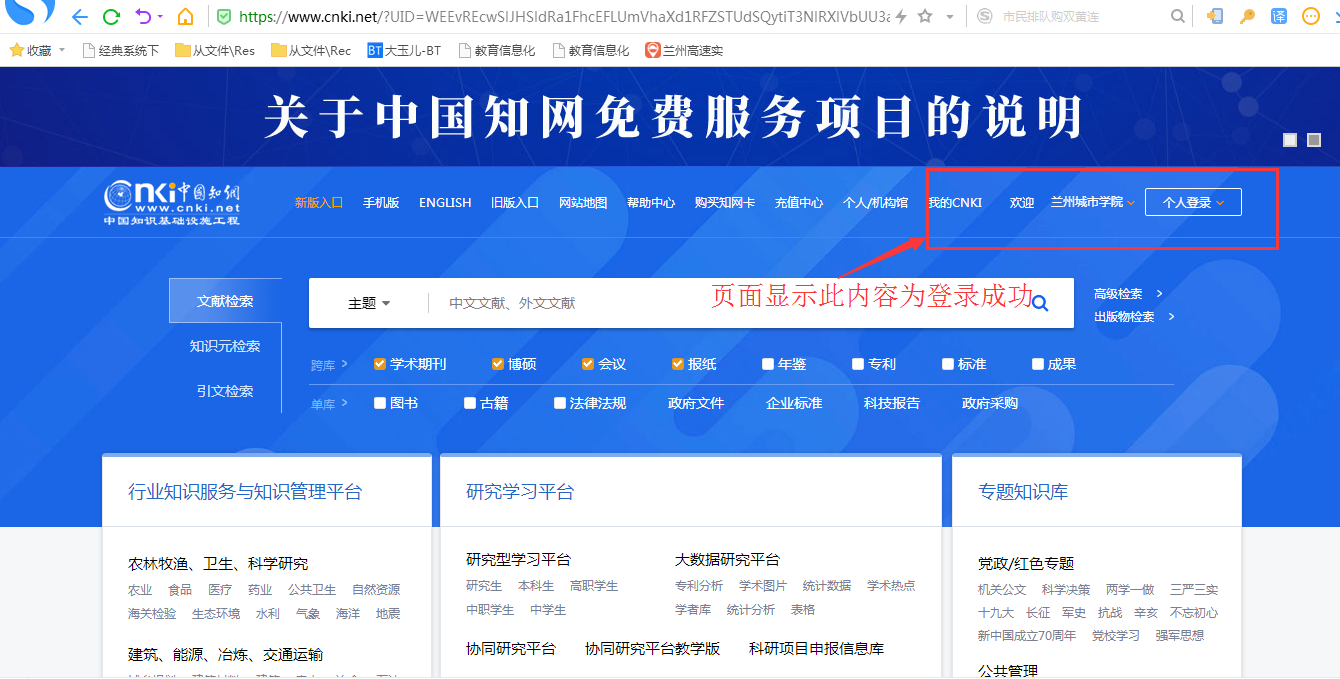Expand the 跨库 arrow
Viewport: 1340px width, 679px height.
345,364
